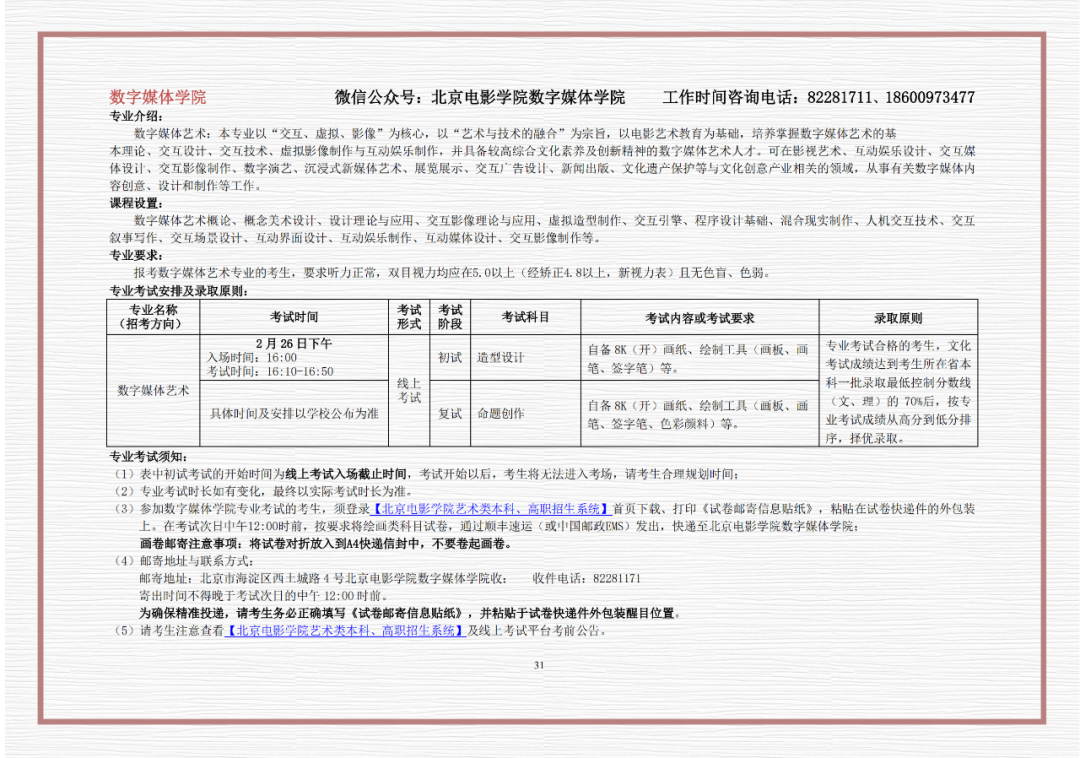Click the 复试 stage cell
This screenshot has width=1080, height=758.
pos(450,414)
